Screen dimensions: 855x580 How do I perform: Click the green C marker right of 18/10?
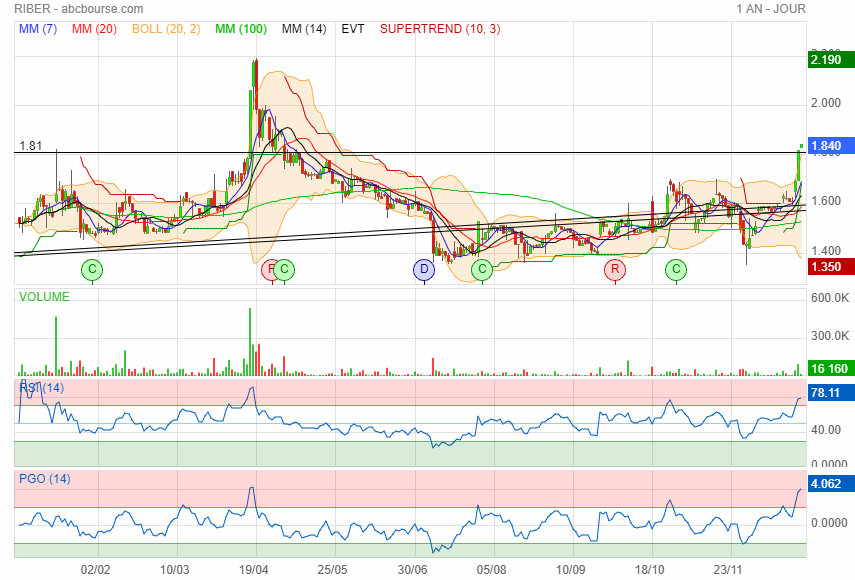676,269
